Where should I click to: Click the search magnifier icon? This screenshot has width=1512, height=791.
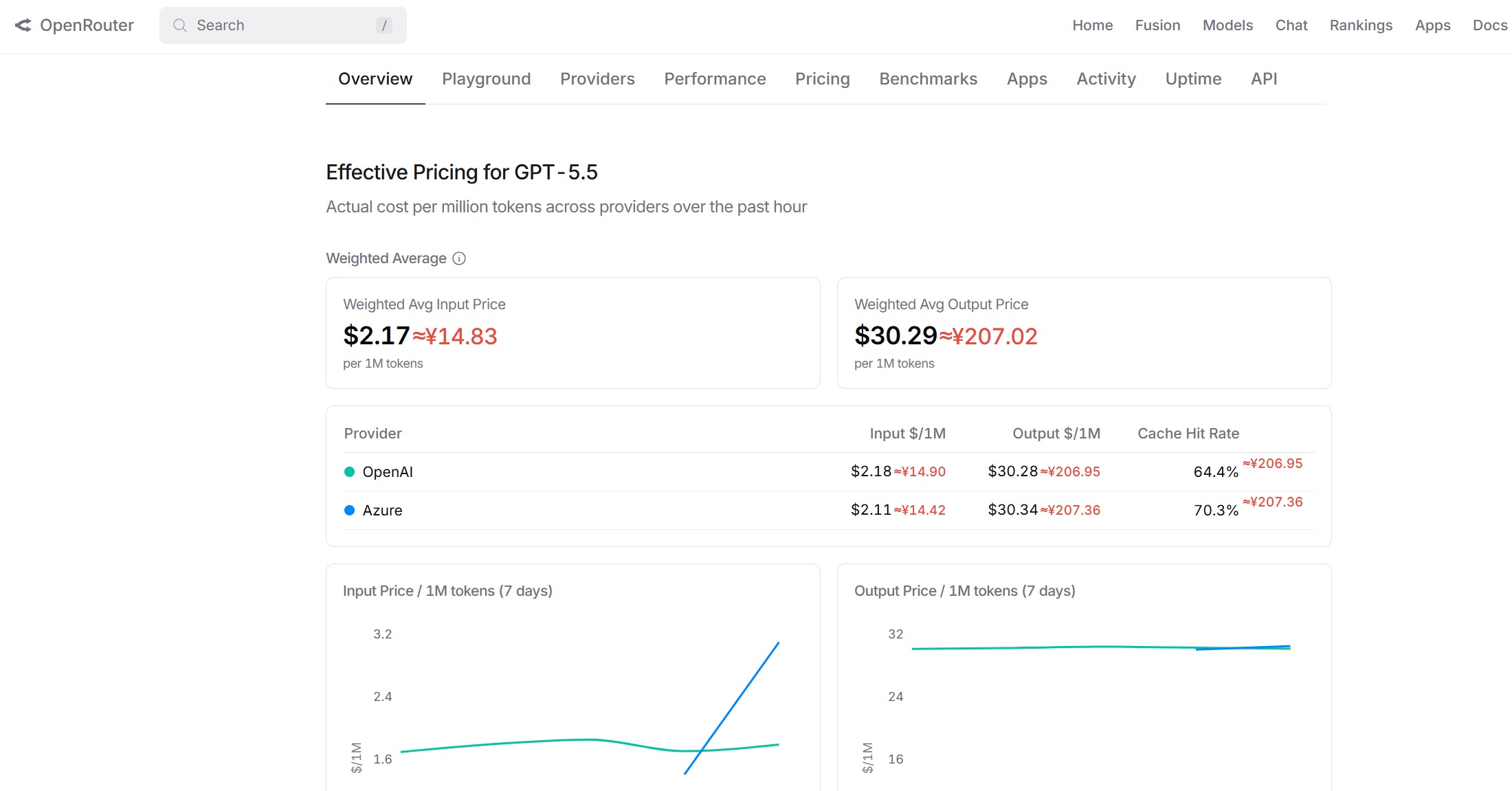pos(180,25)
